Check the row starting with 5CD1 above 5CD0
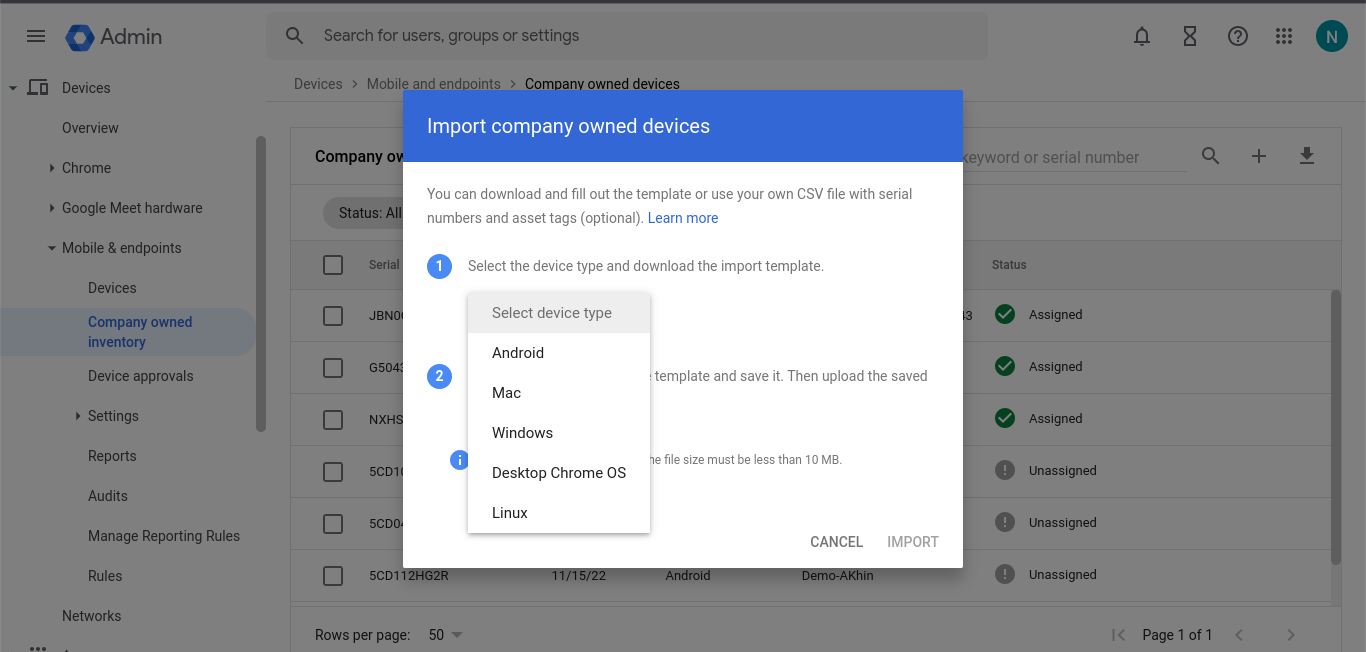This screenshot has width=1366, height=652. [x=333, y=471]
